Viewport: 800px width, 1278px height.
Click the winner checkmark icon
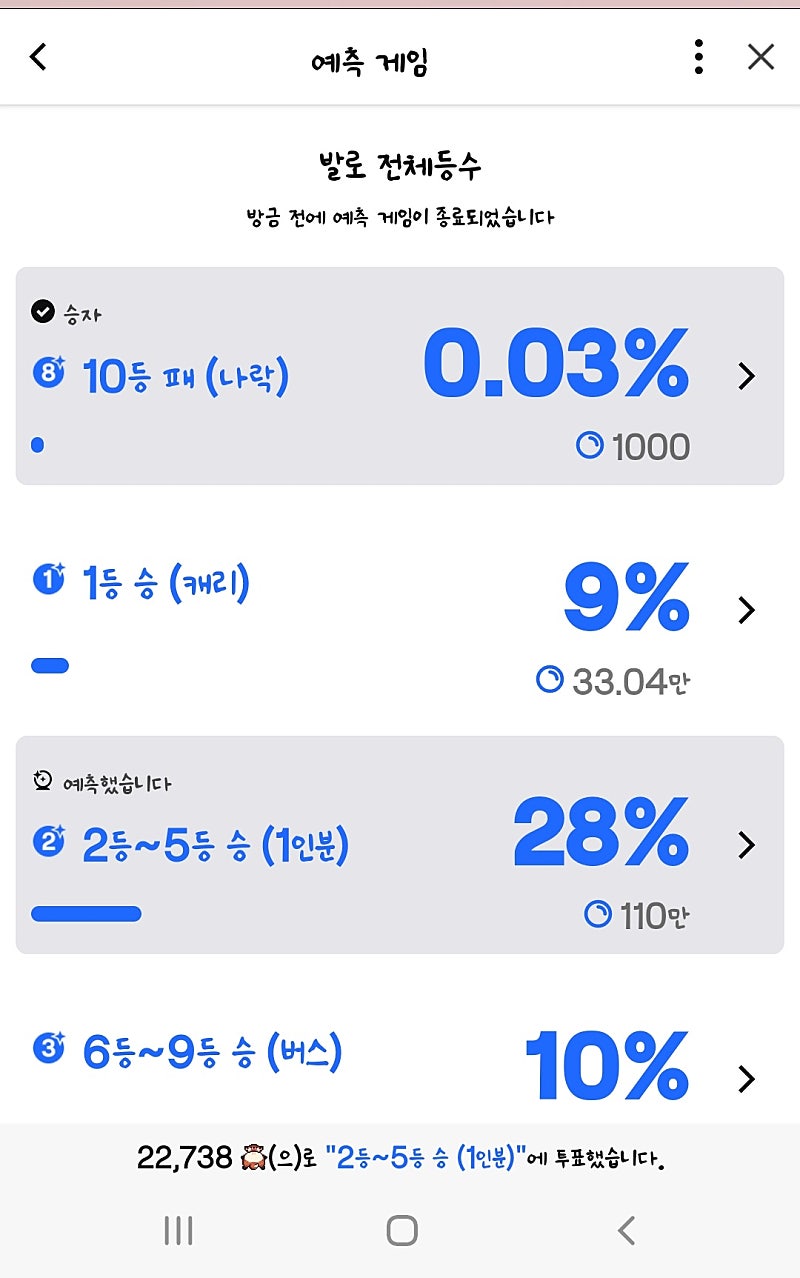(42, 312)
